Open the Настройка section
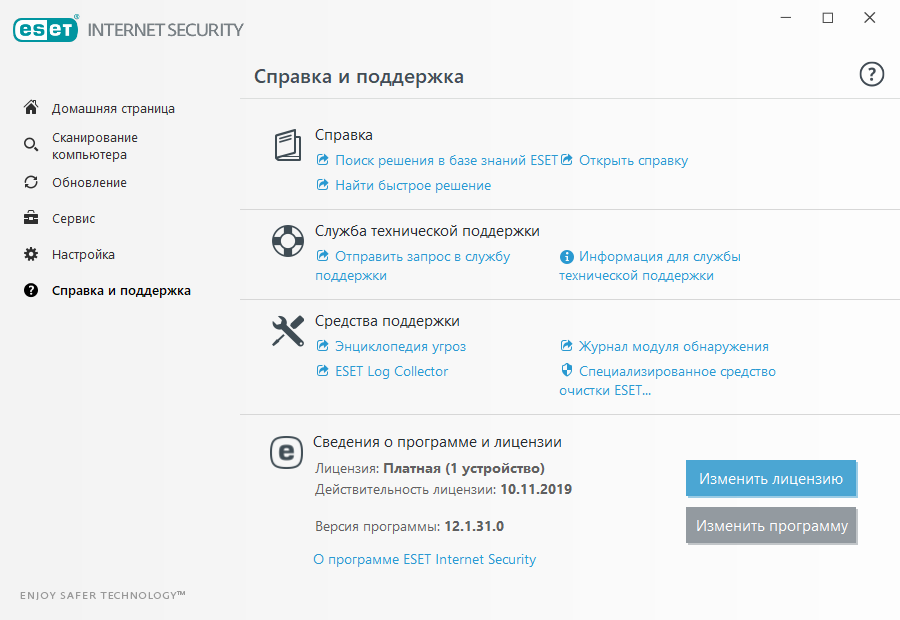900x620 pixels. click(83, 255)
